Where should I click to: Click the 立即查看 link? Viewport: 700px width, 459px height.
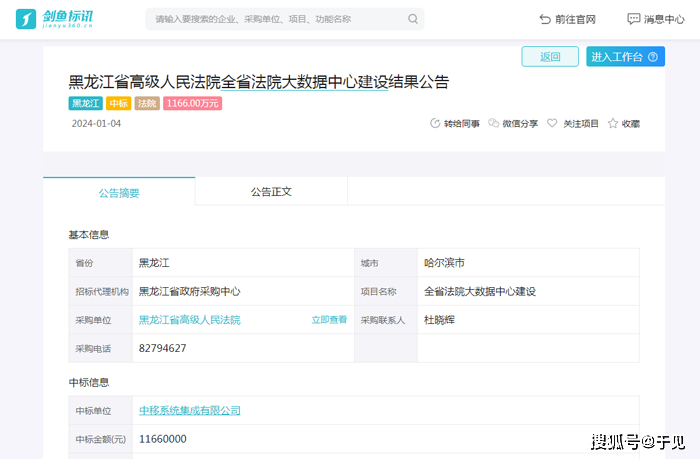[x=329, y=320]
